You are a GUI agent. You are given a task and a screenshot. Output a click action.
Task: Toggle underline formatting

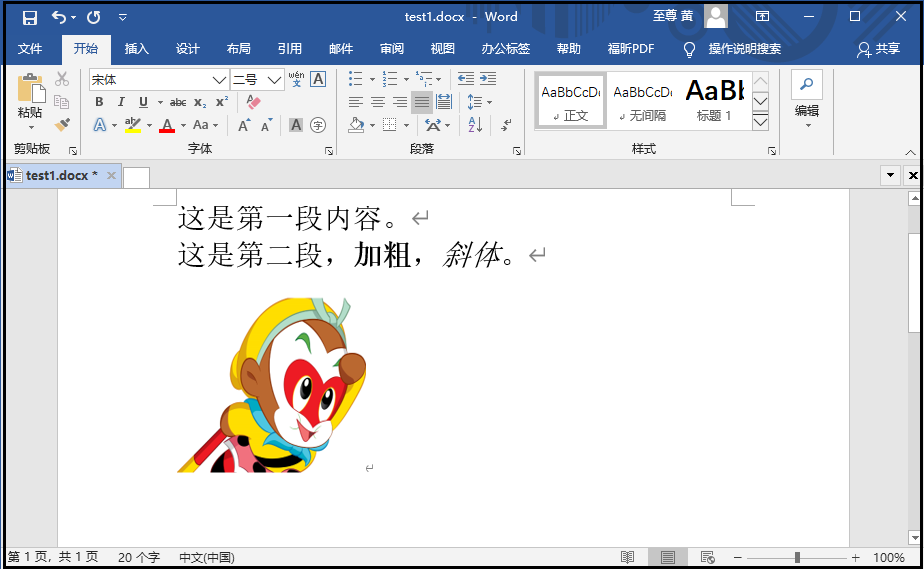pyautogui.click(x=143, y=102)
